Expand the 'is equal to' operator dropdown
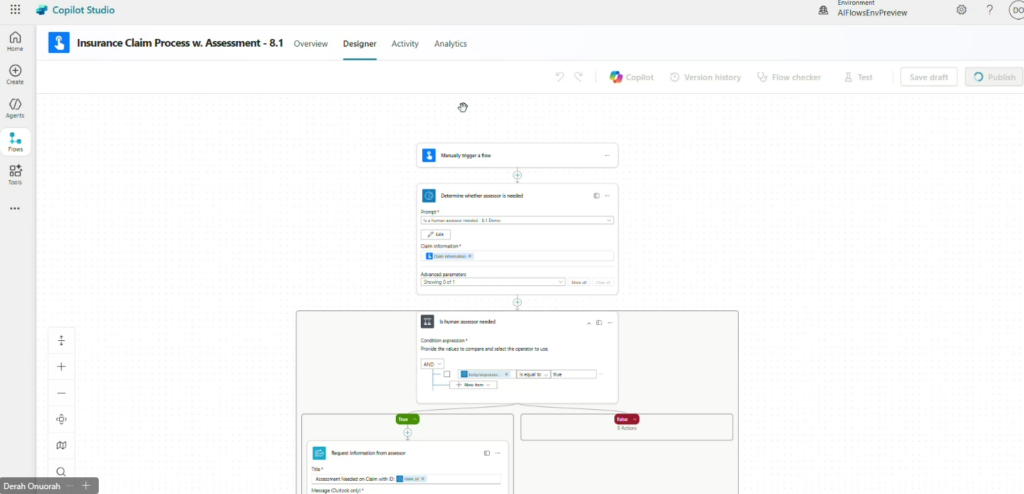The height and width of the screenshot is (494, 1024). pos(532,374)
